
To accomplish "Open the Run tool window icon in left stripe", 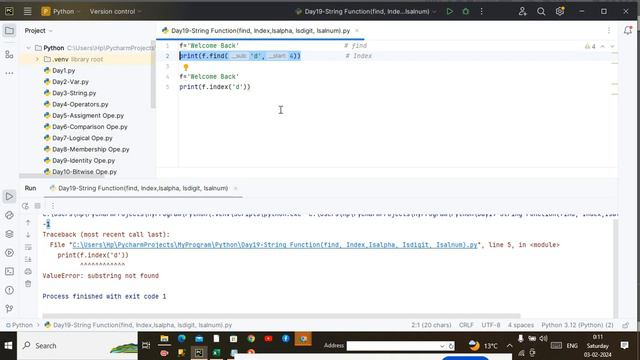I will click(9, 196).
